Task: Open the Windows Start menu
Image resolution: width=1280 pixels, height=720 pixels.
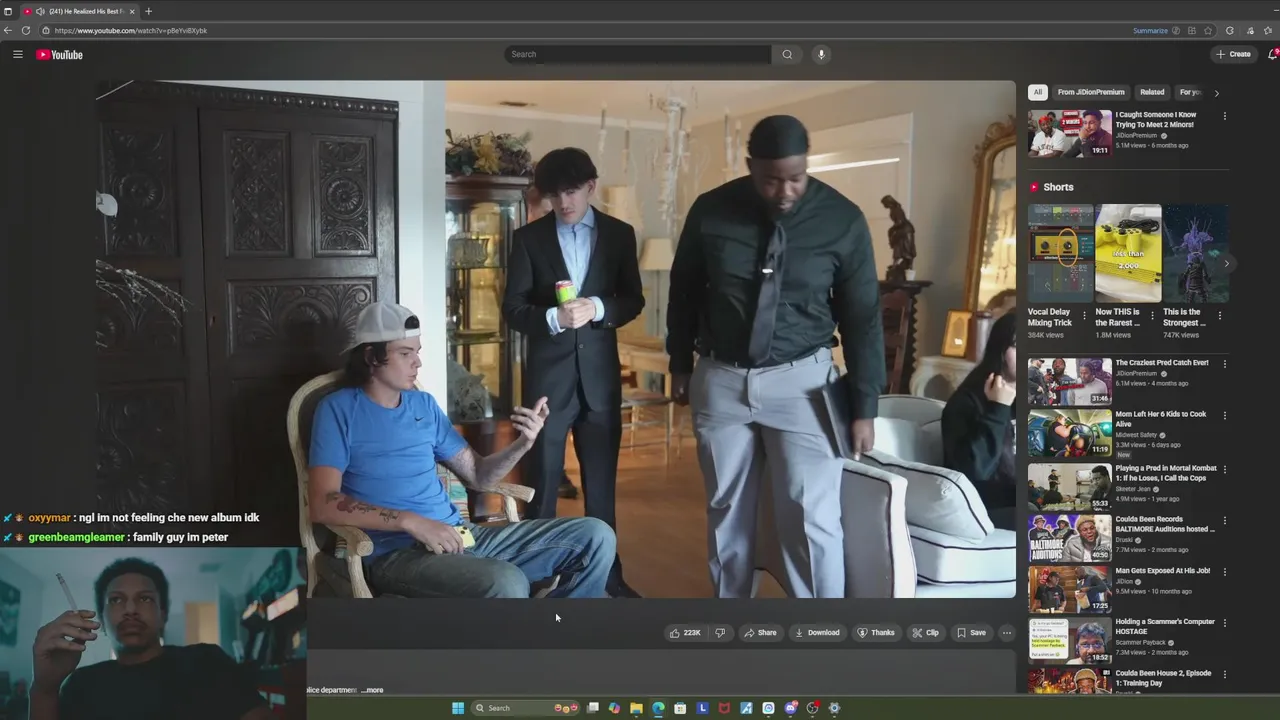Action: (458, 708)
